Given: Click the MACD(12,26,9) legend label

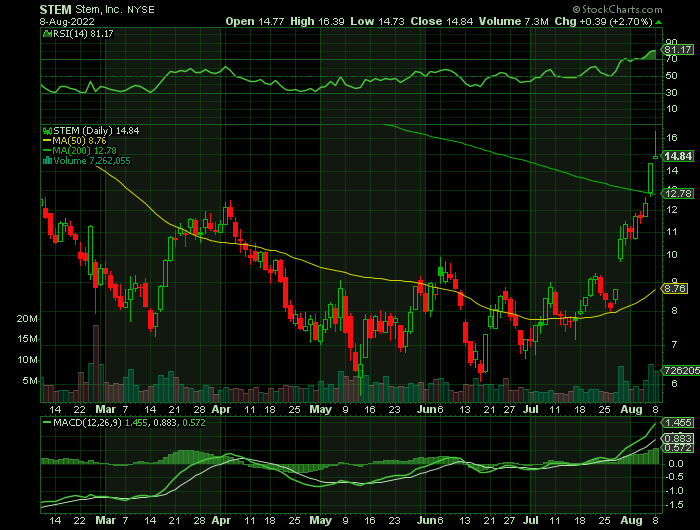Looking at the screenshot, I should 87,422.
